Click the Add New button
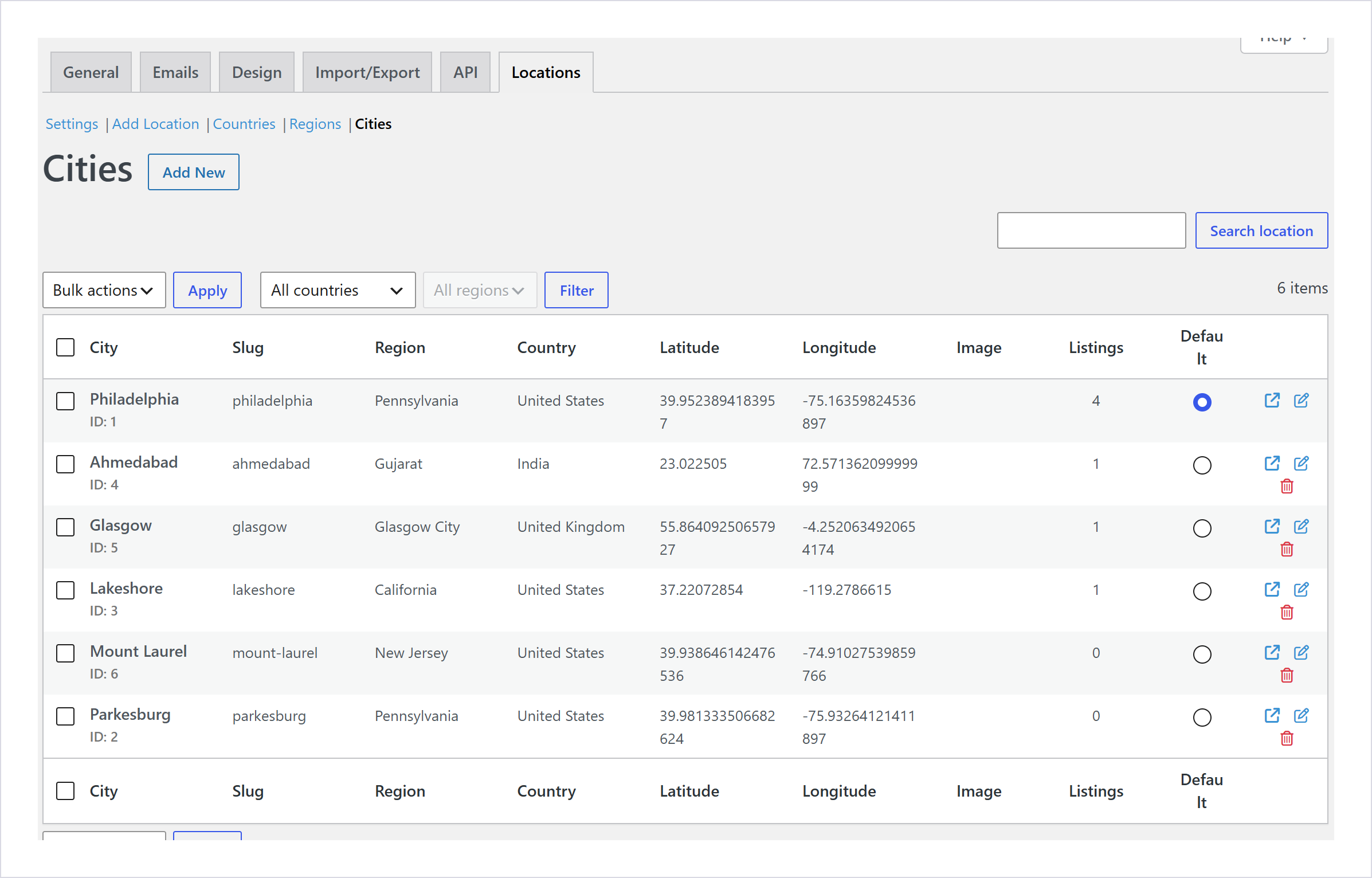 pos(194,172)
